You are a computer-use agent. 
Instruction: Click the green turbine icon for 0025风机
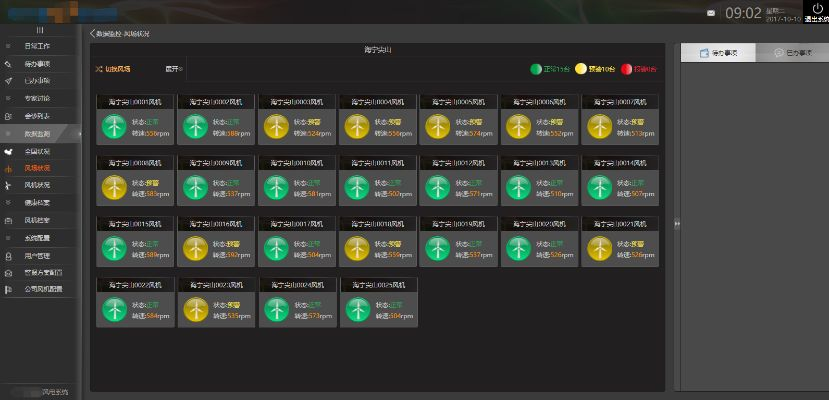[x=357, y=310]
